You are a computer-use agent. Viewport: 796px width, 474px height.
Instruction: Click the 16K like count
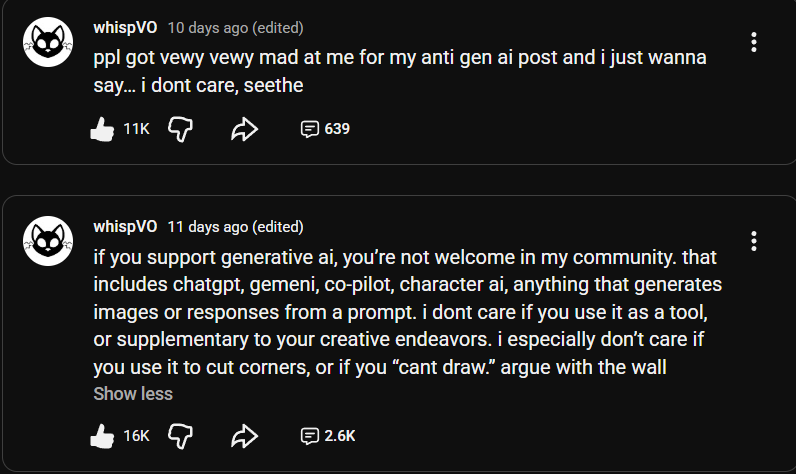pos(136,435)
